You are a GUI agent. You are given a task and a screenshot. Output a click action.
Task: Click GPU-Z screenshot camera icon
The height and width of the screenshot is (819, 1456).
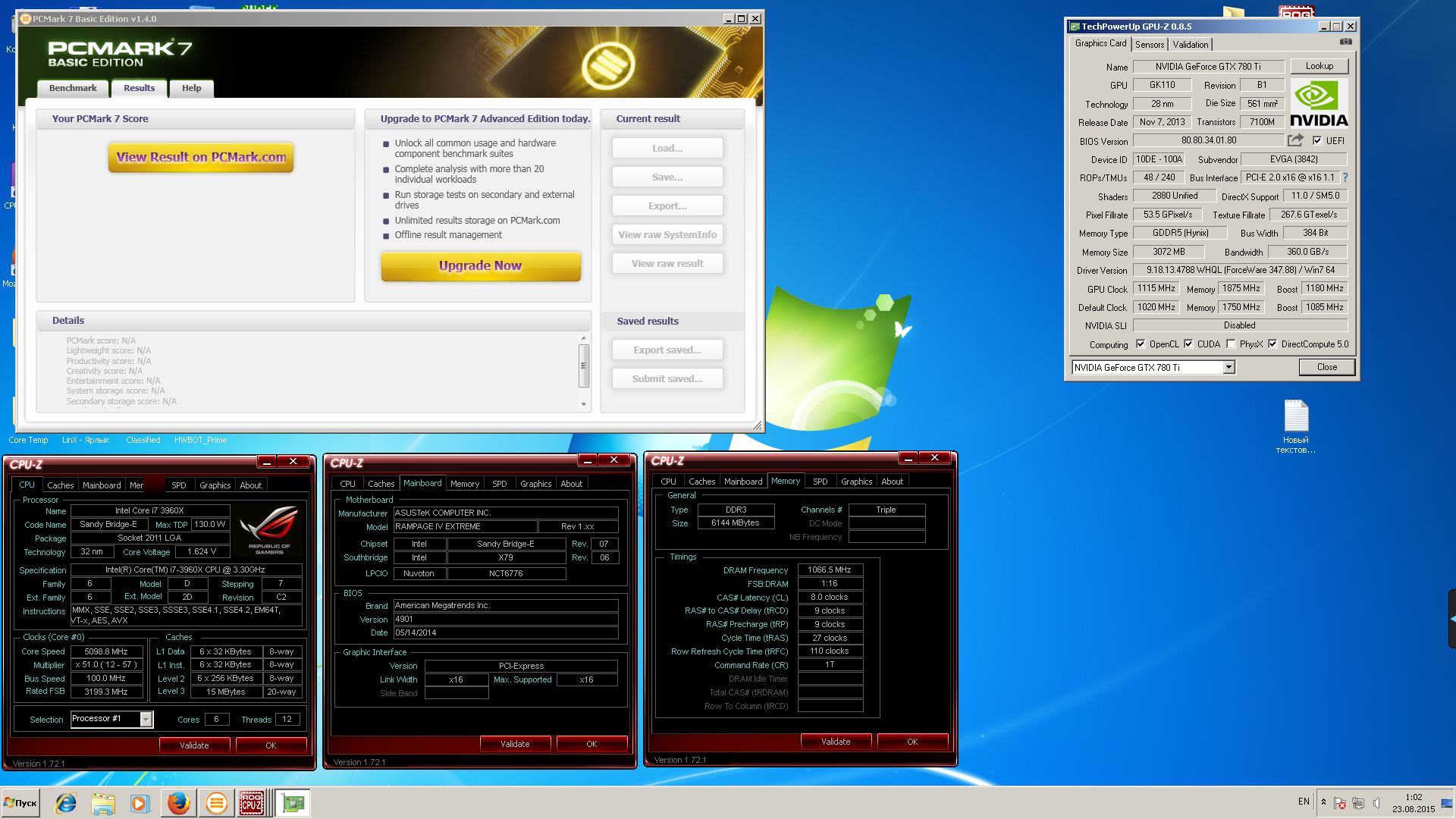pyautogui.click(x=1345, y=42)
